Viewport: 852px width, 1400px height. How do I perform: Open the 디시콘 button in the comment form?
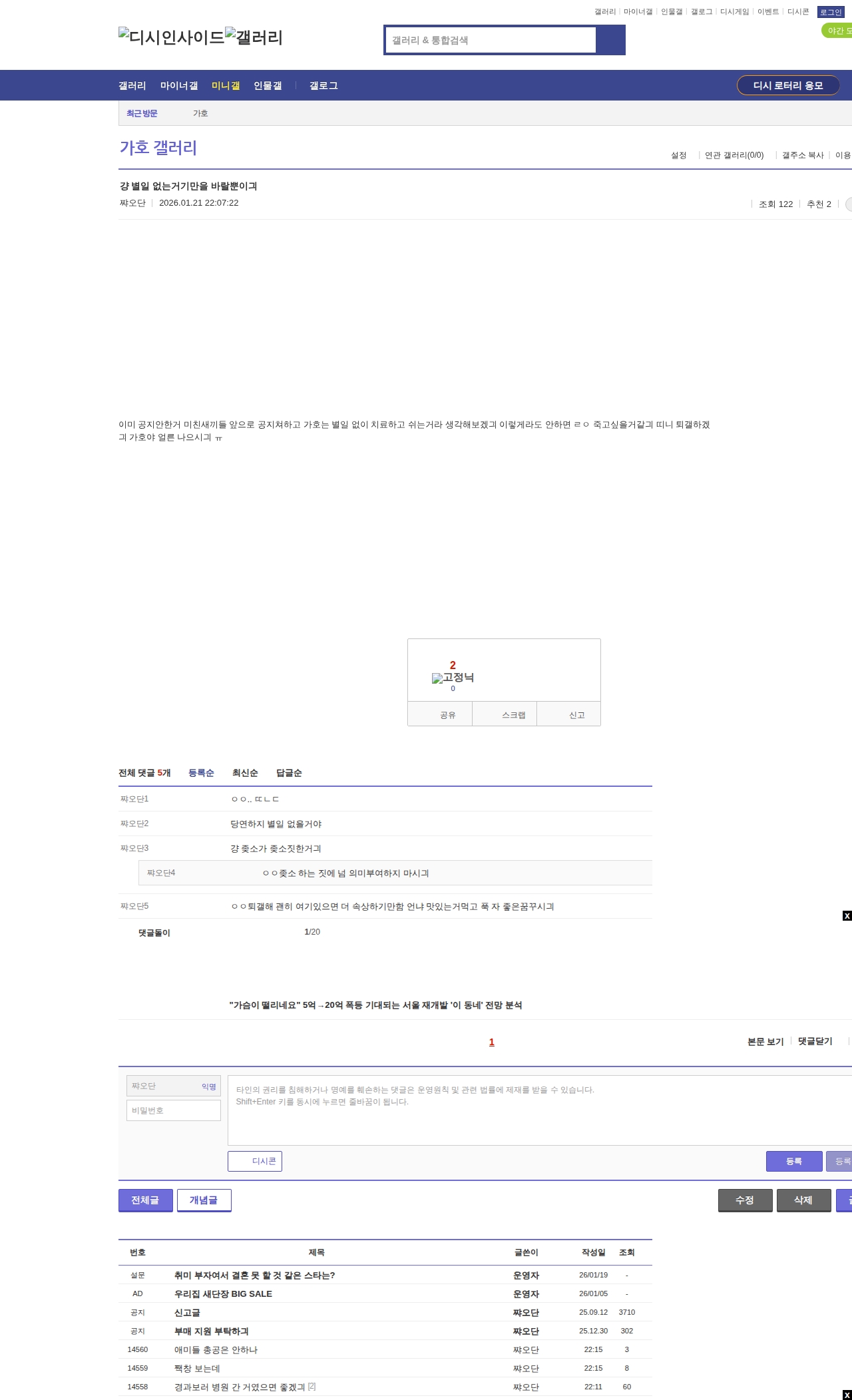pos(255,1161)
